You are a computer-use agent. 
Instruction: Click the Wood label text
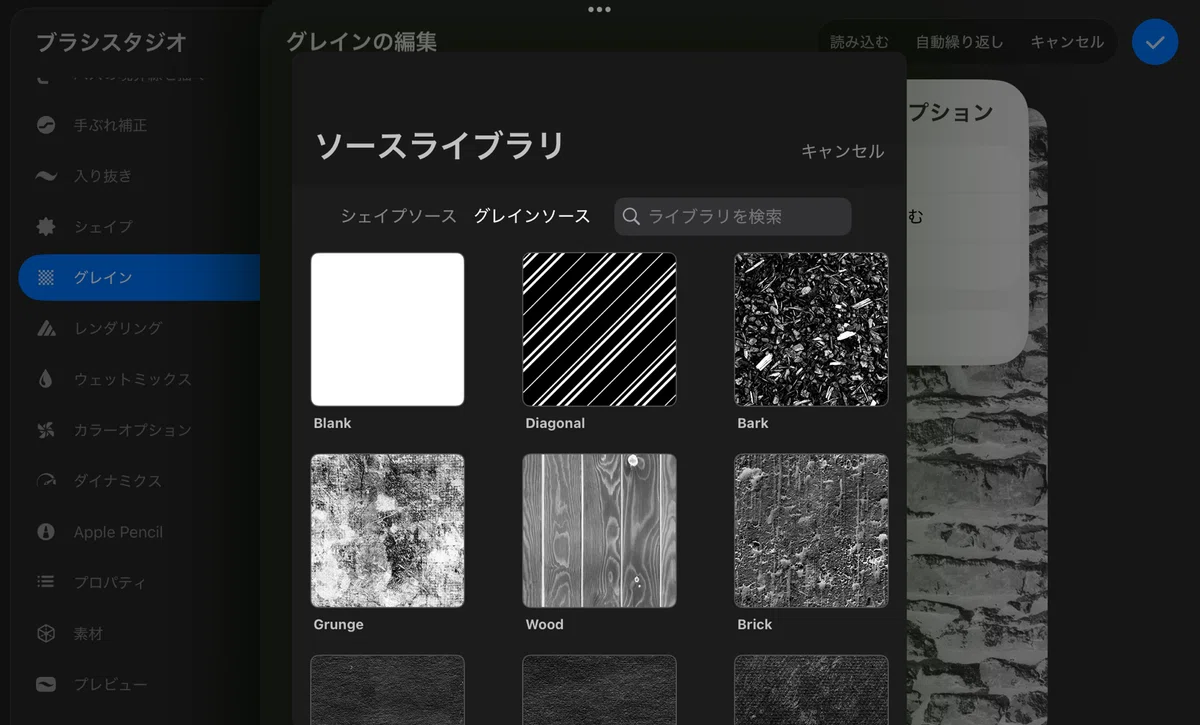(545, 624)
